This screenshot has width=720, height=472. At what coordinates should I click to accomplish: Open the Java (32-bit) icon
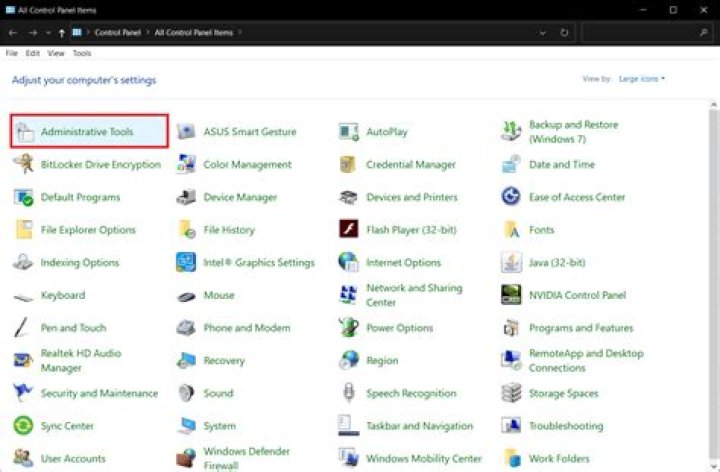(x=511, y=263)
